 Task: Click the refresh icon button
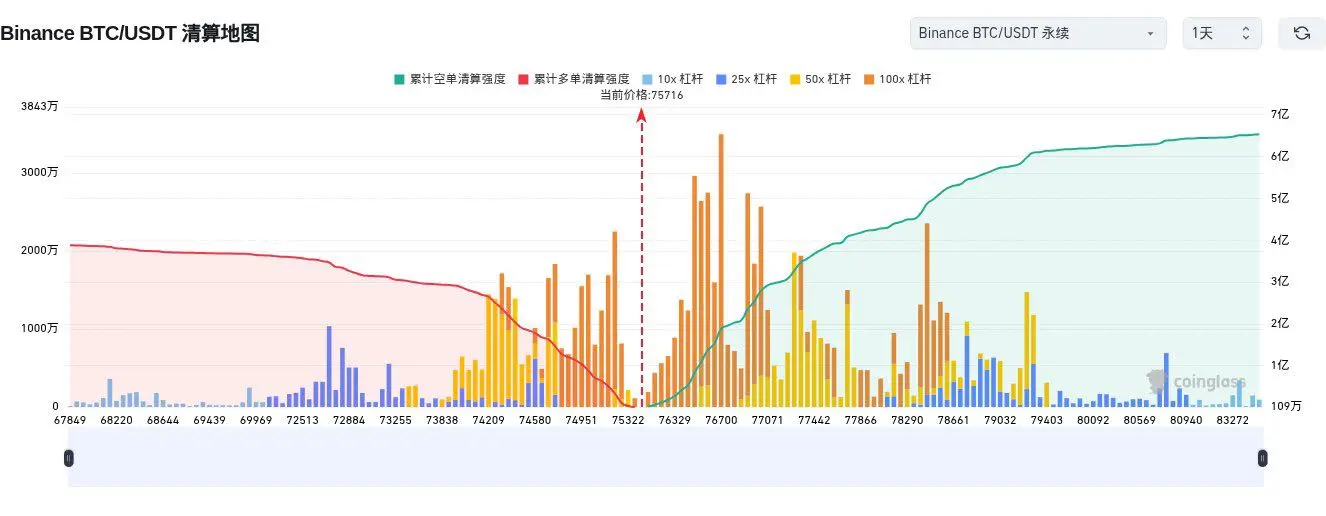(x=1301, y=33)
